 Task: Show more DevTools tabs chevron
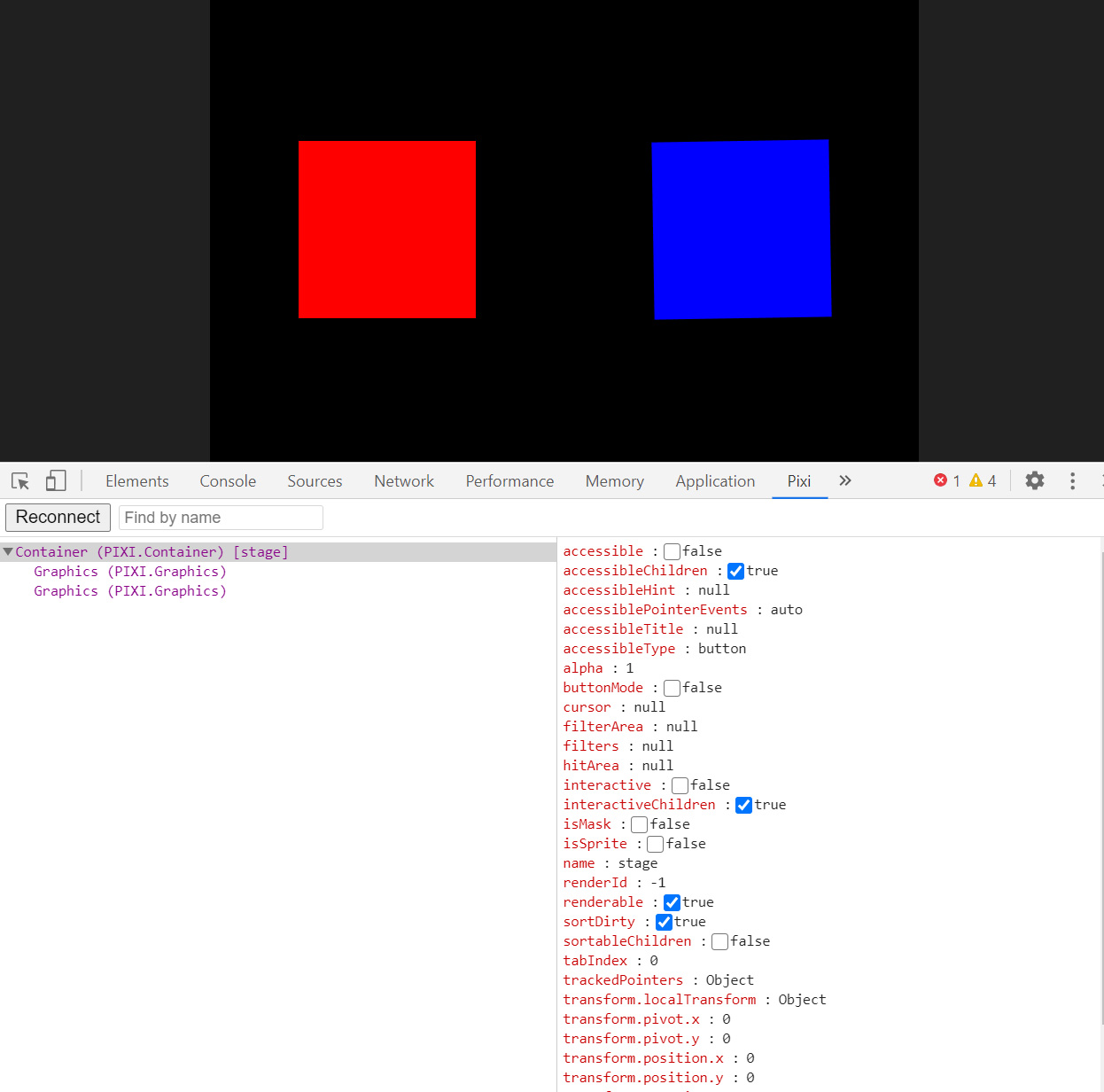pyautogui.click(x=844, y=480)
